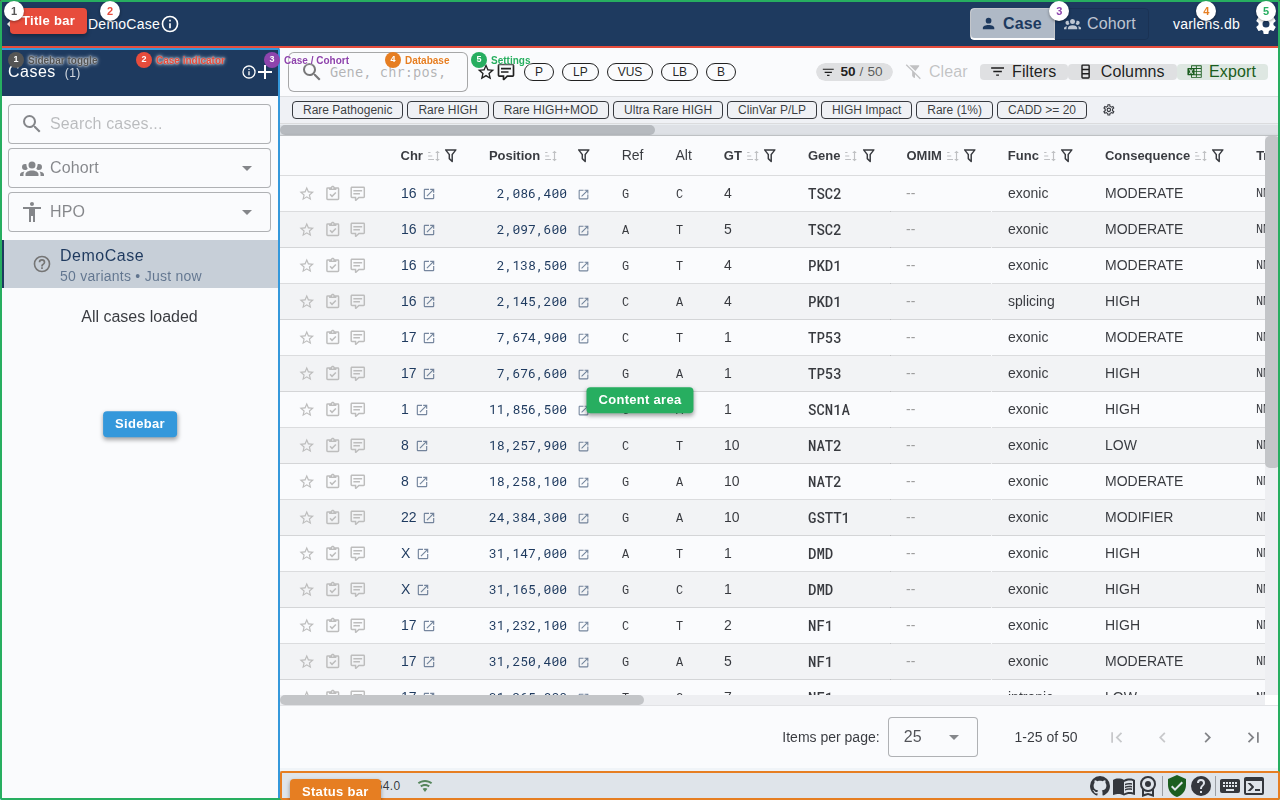1280x800 pixels.
Task: Open the Columns button
Action: [x=1122, y=72]
